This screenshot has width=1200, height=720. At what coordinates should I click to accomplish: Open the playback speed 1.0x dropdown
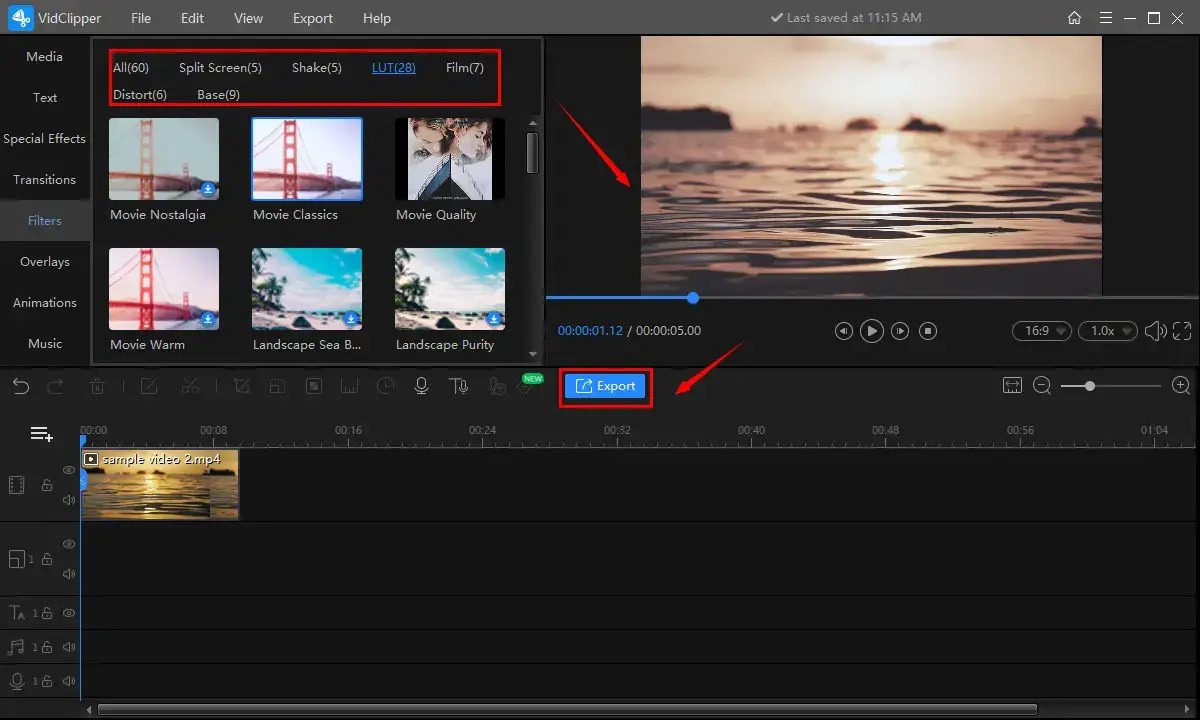[x=1107, y=330]
